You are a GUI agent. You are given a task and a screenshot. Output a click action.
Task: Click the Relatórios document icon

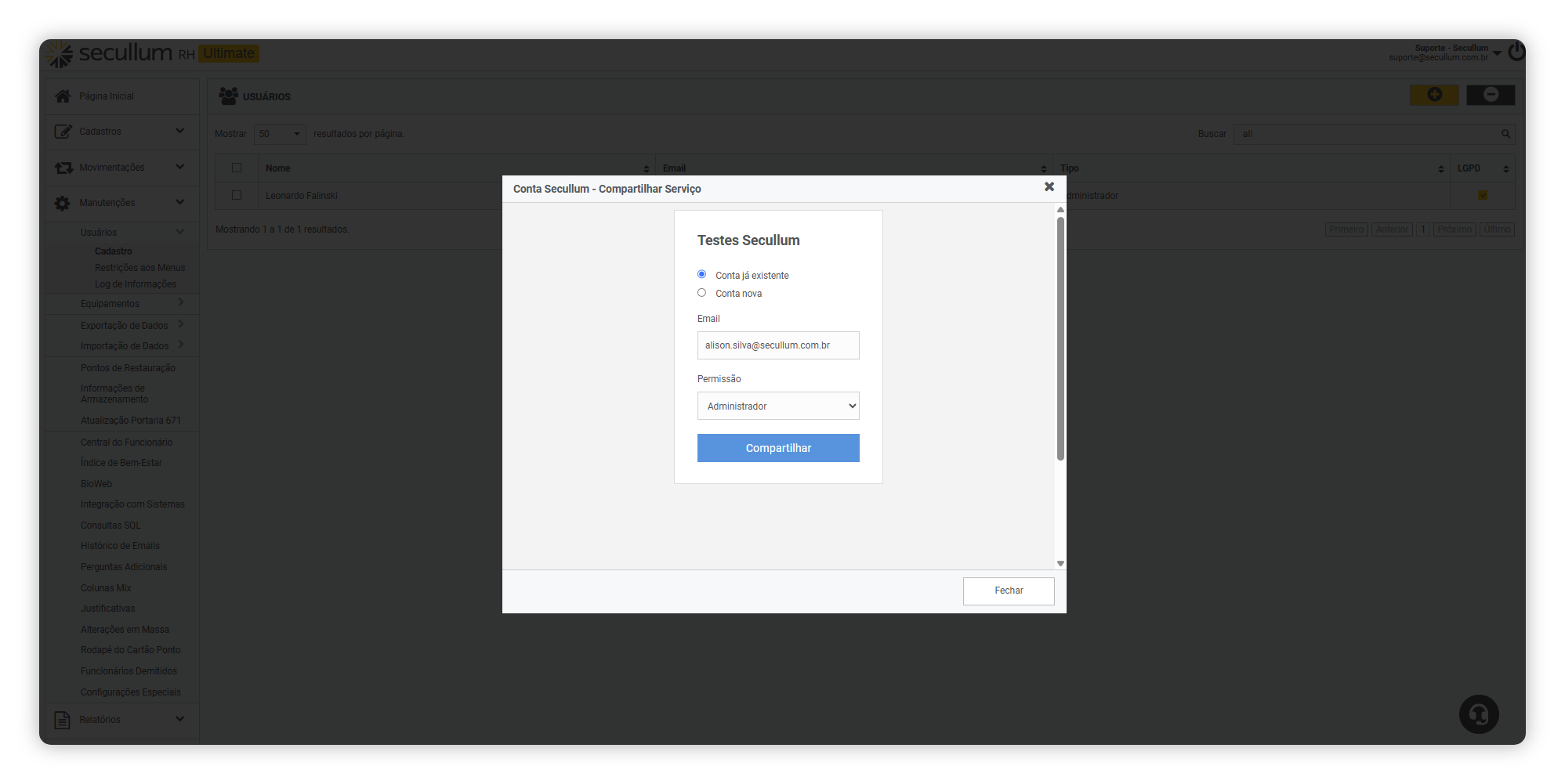pyautogui.click(x=63, y=720)
